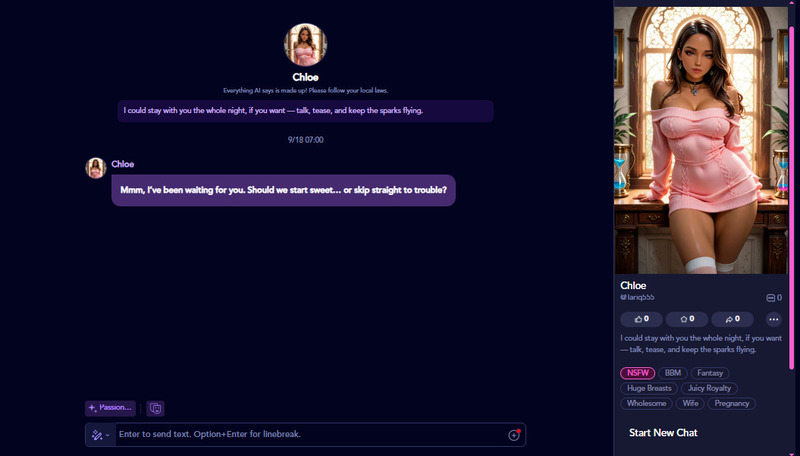Viewport: 800px width, 456px height.
Task: Click the share arrow button
Action: (732, 319)
